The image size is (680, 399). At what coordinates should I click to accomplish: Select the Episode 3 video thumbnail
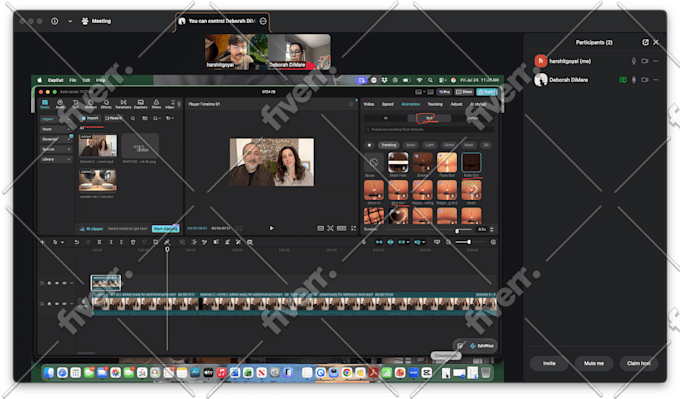98,146
